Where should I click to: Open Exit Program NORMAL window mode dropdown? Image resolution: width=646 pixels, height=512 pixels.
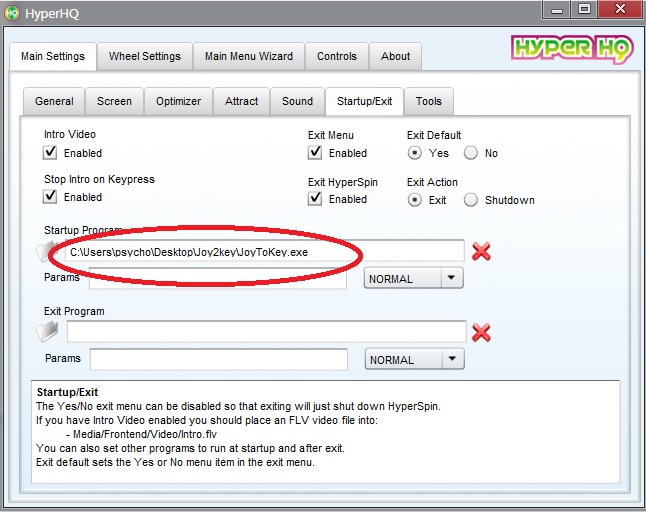click(x=414, y=359)
